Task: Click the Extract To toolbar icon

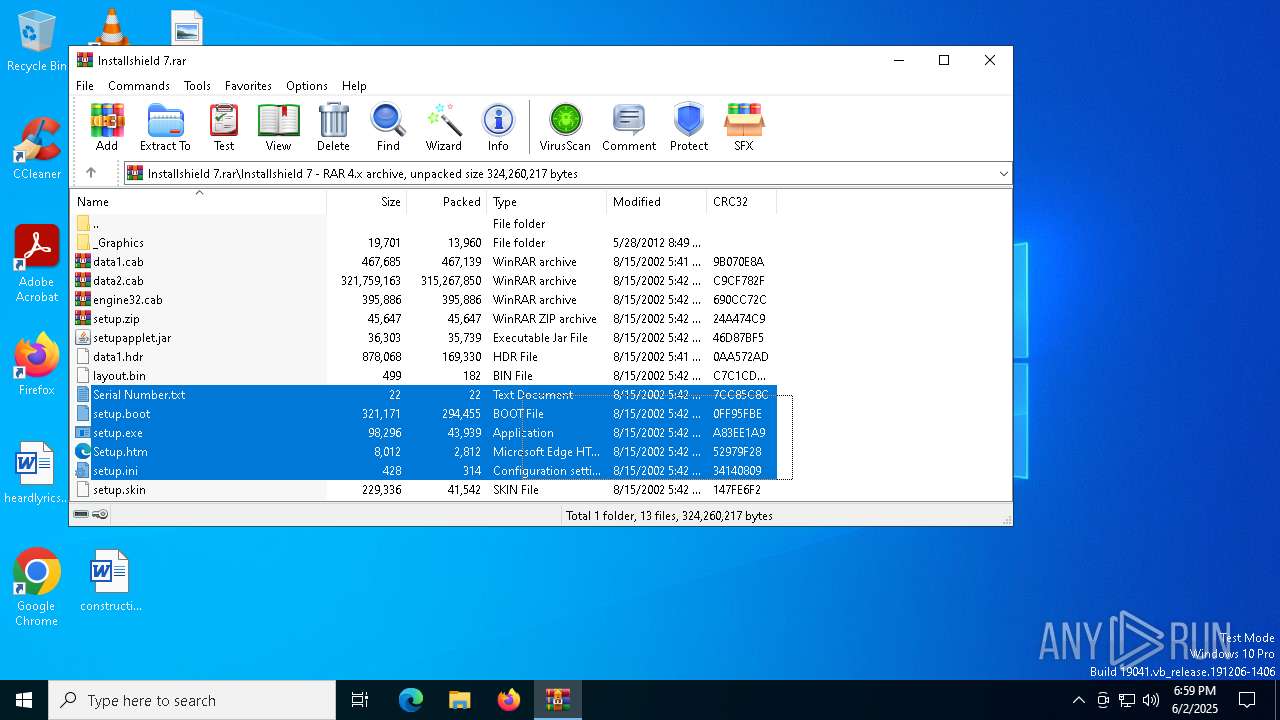Action: tap(165, 127)
